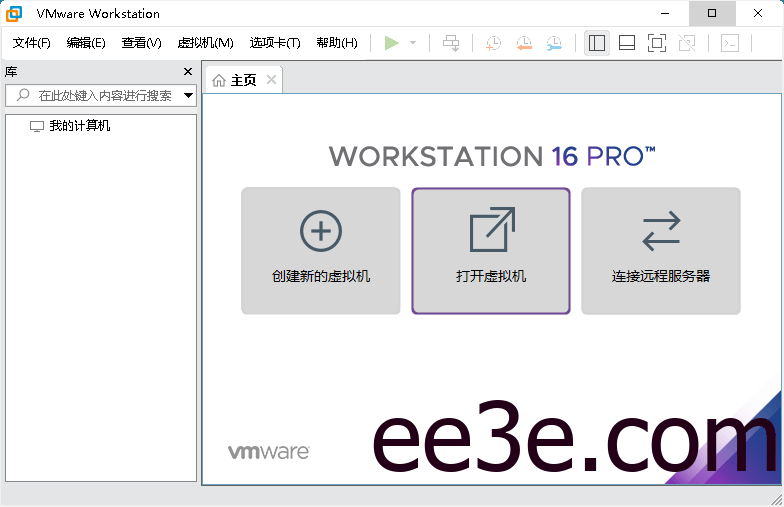Select 我的计算机 in library tree
The height and width of the screenshot is (507, 784).
pyautogui.click(x=70, y=126)
